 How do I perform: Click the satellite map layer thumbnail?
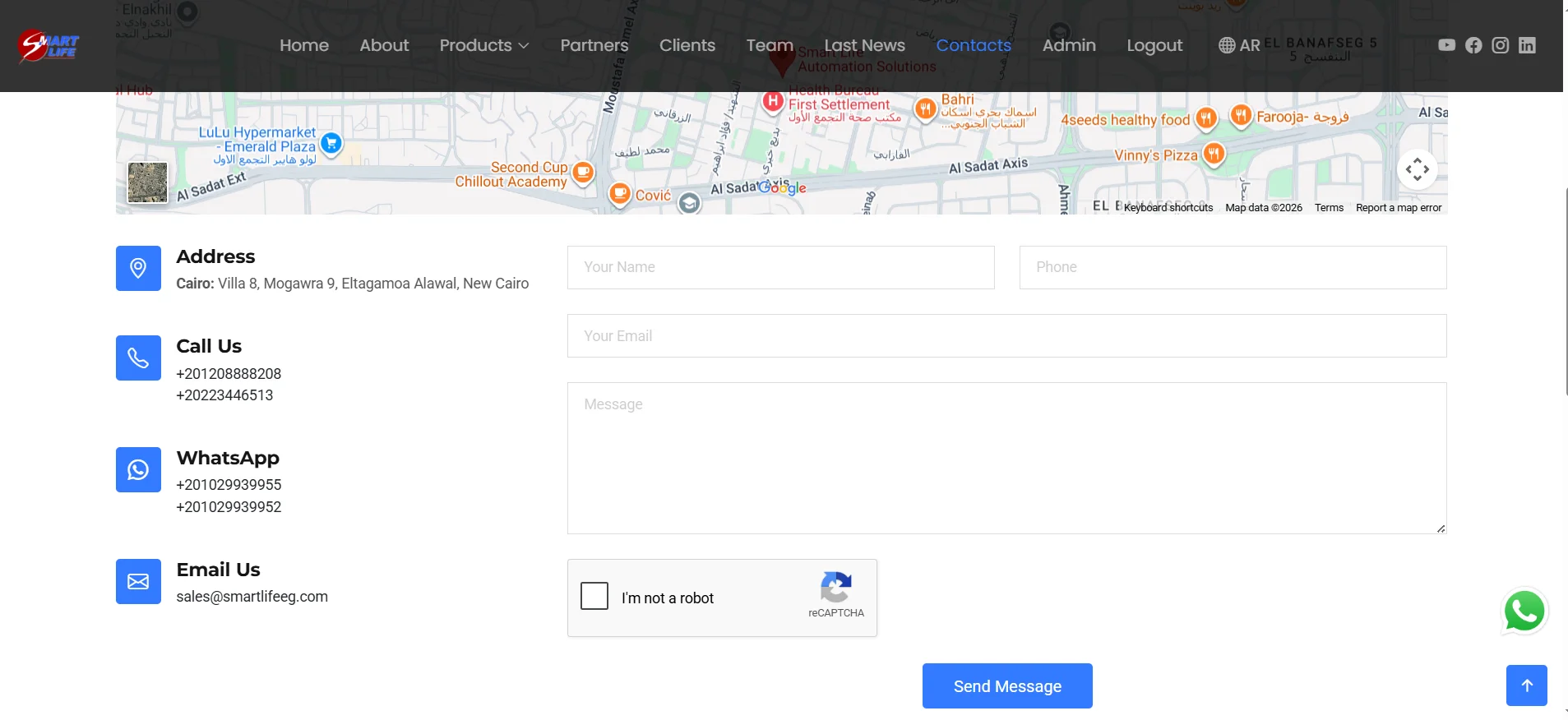(148, 182)
